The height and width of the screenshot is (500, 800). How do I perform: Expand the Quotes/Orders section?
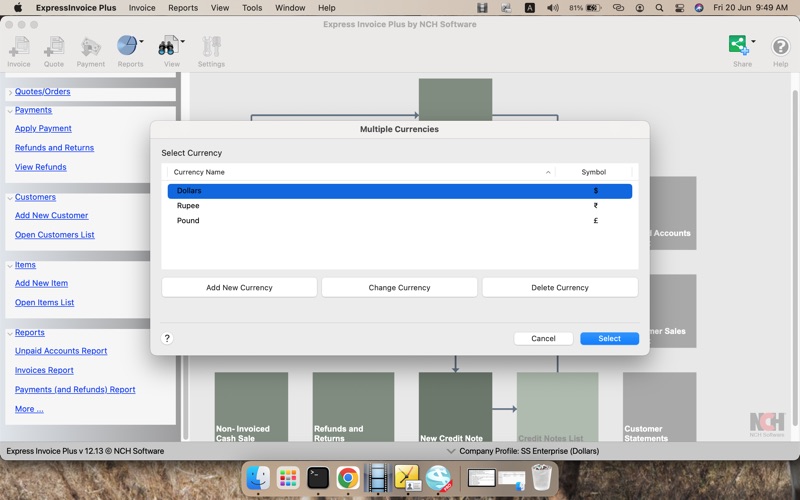[x=10, y=92]
